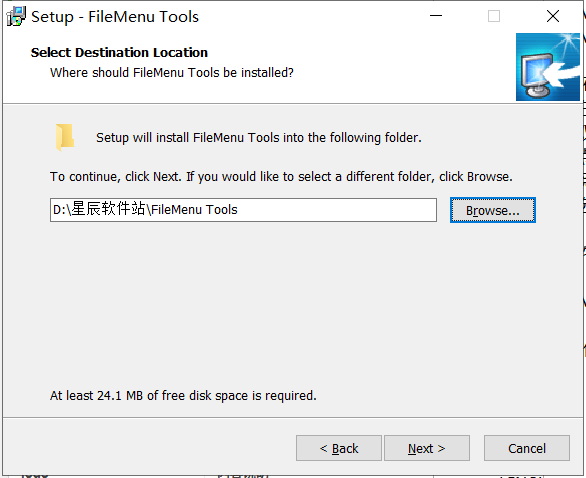This screenshot has width=586, height=478.
Task: Click the '24.1 MB of free disk space' notice
Action: 183,395
